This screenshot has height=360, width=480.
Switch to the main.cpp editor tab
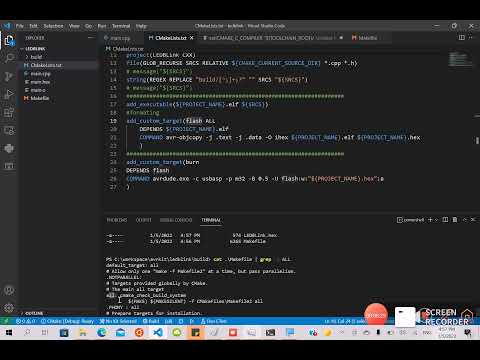[120, 38]
